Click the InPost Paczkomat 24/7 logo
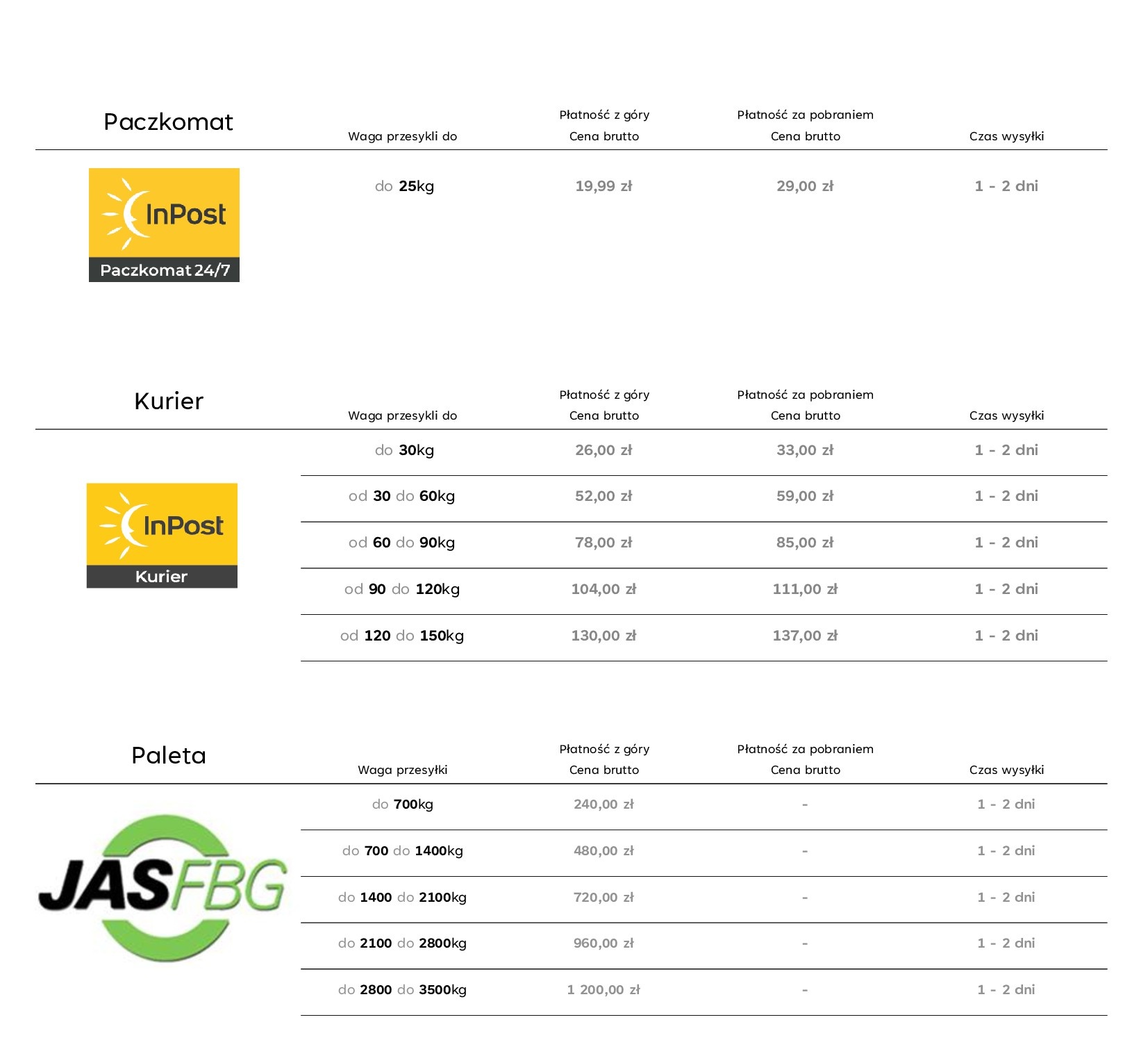Image resolution: width=1148 pixels, height=1047 pixels. pyautogui.click(x=164, y=224)
